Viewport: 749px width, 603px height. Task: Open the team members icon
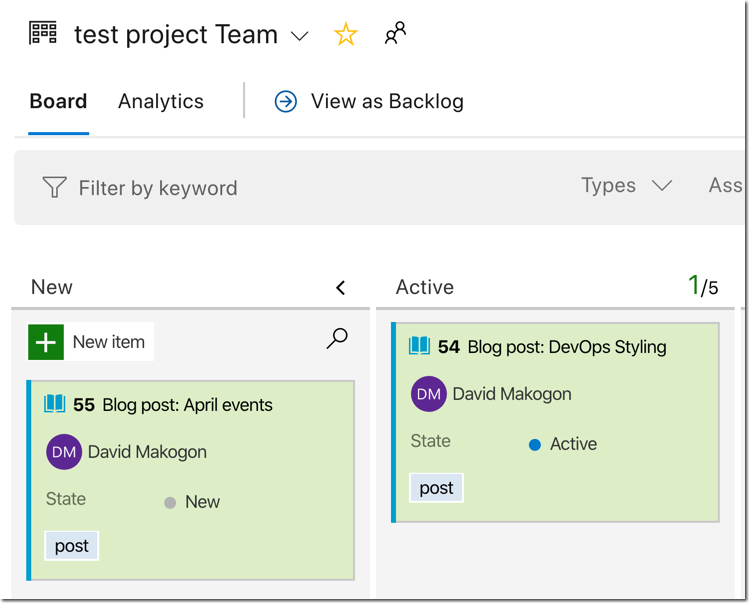tap(396, 33)
